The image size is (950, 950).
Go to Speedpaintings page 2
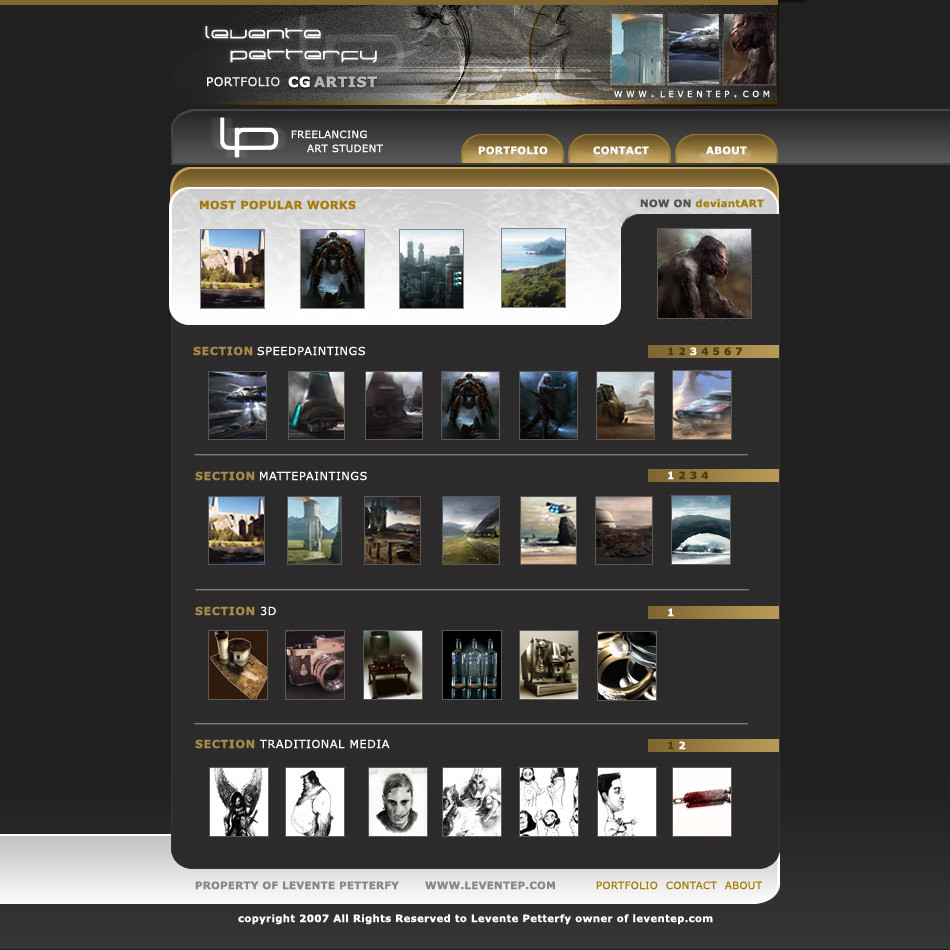(682, 351)
